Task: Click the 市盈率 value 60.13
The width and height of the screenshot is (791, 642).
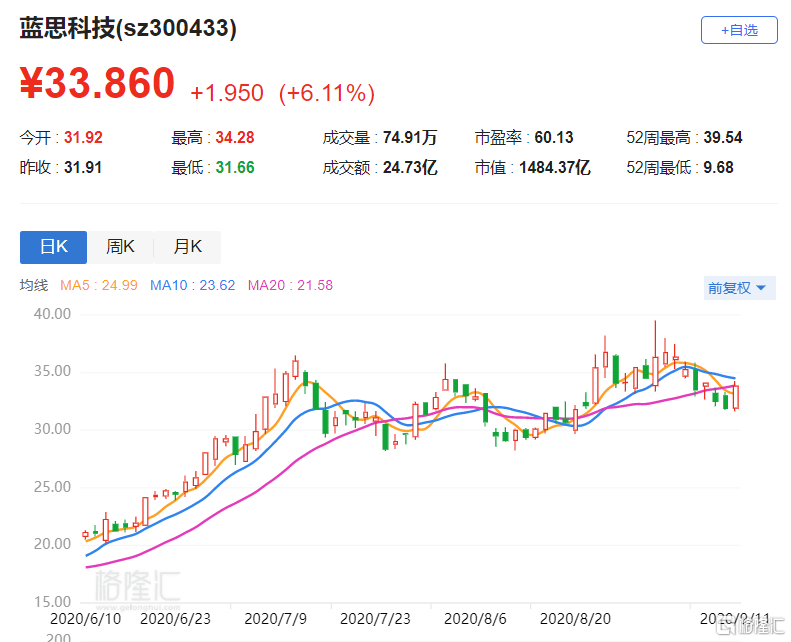Action: [554, 138]
